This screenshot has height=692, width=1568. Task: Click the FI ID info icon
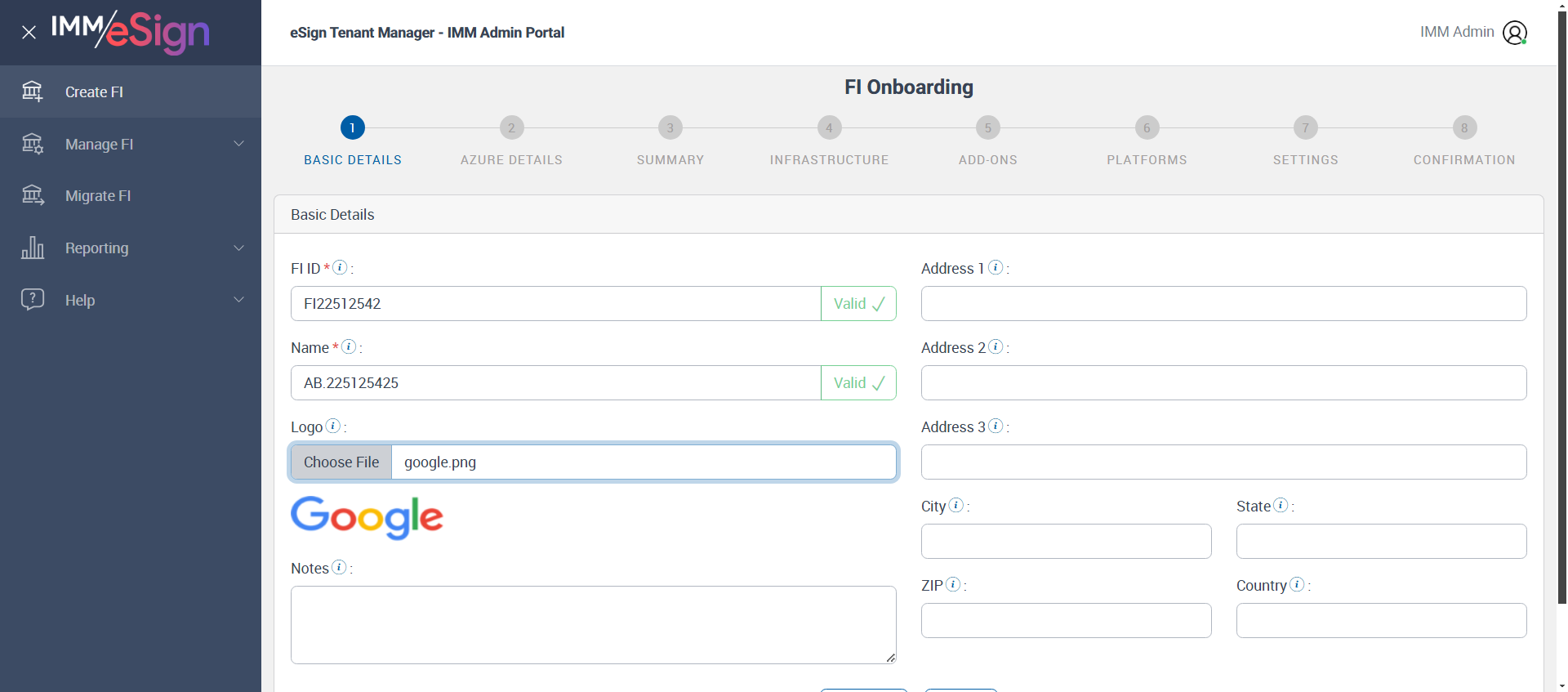[x=341, y=267]
